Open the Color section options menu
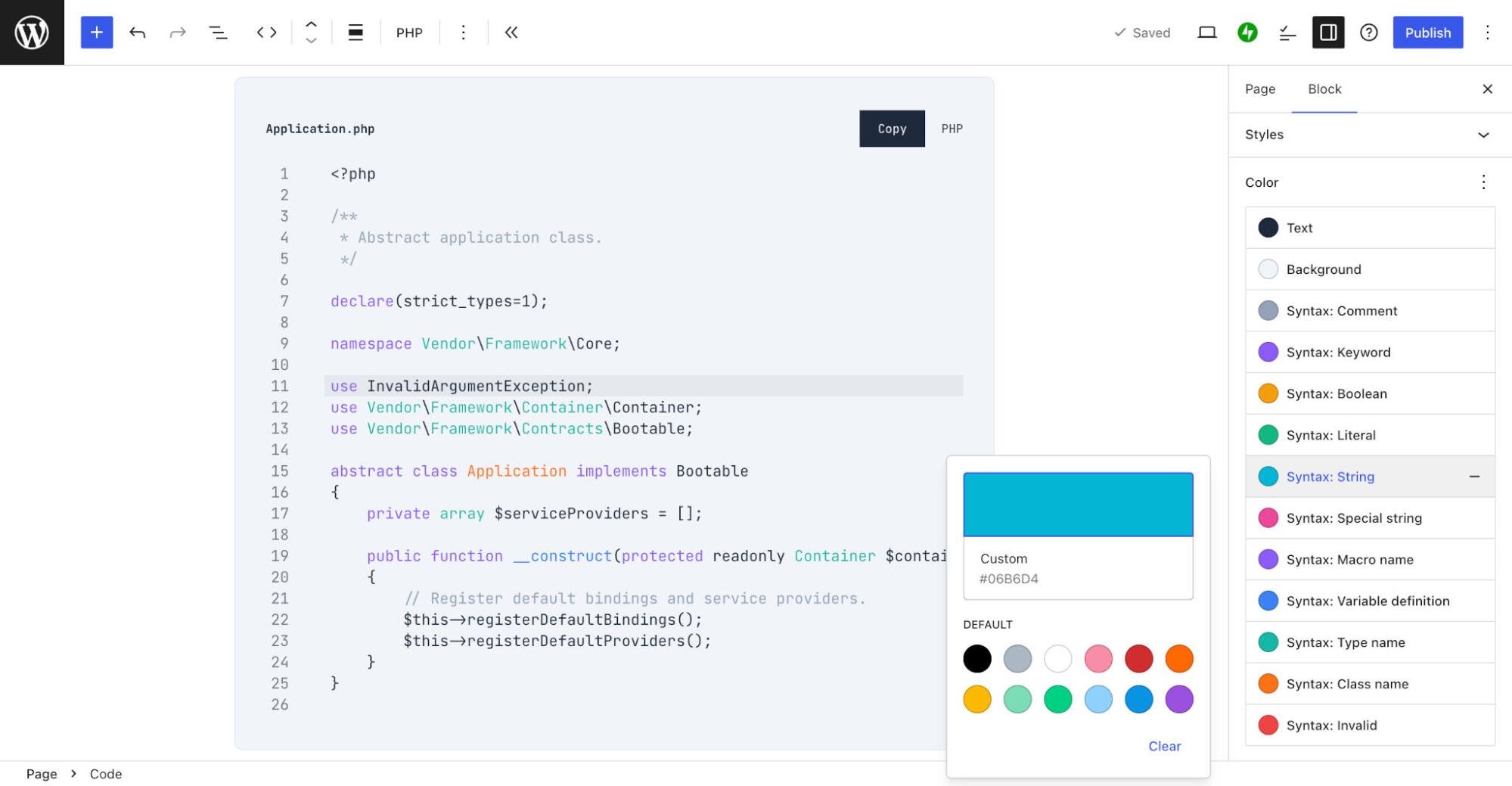Image resolution: width=1512 pixels, height=786 pixels. click(1483, 182)
